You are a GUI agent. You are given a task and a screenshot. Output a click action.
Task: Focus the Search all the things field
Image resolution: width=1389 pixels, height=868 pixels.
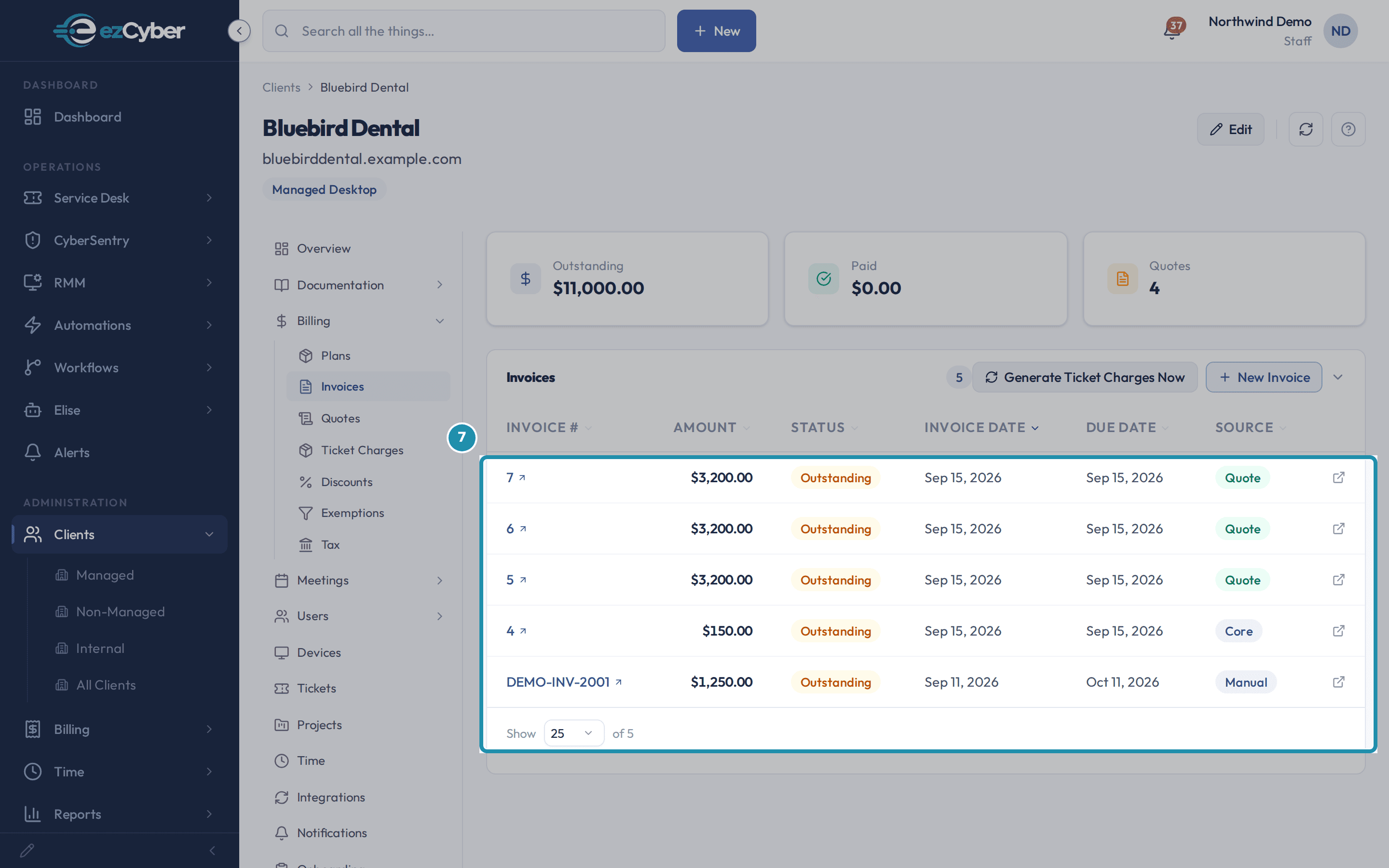pyautogui.click(x=464, y=31)
